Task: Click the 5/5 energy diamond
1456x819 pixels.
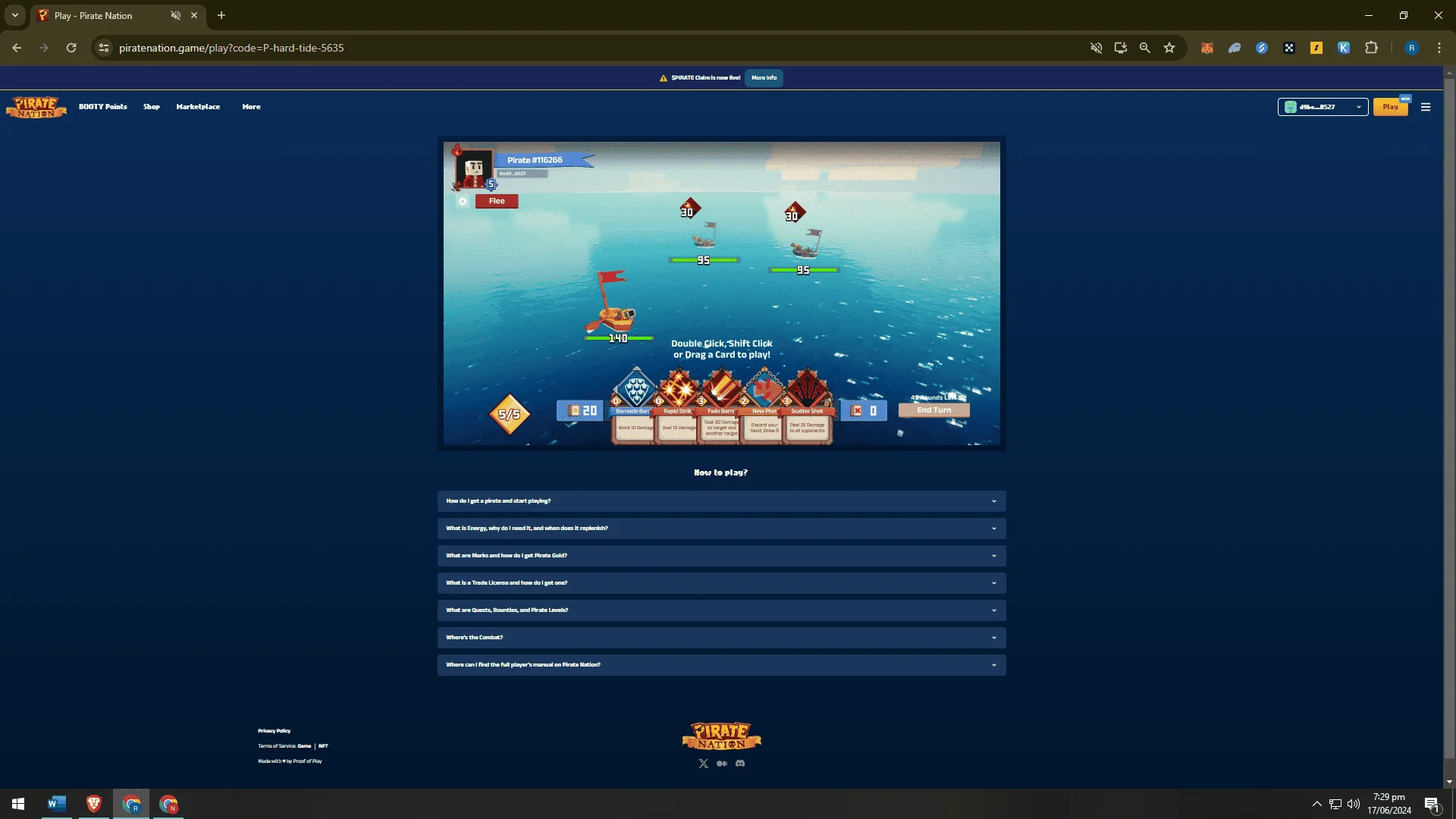Action: pyautogui.click(x=509, y=414)
